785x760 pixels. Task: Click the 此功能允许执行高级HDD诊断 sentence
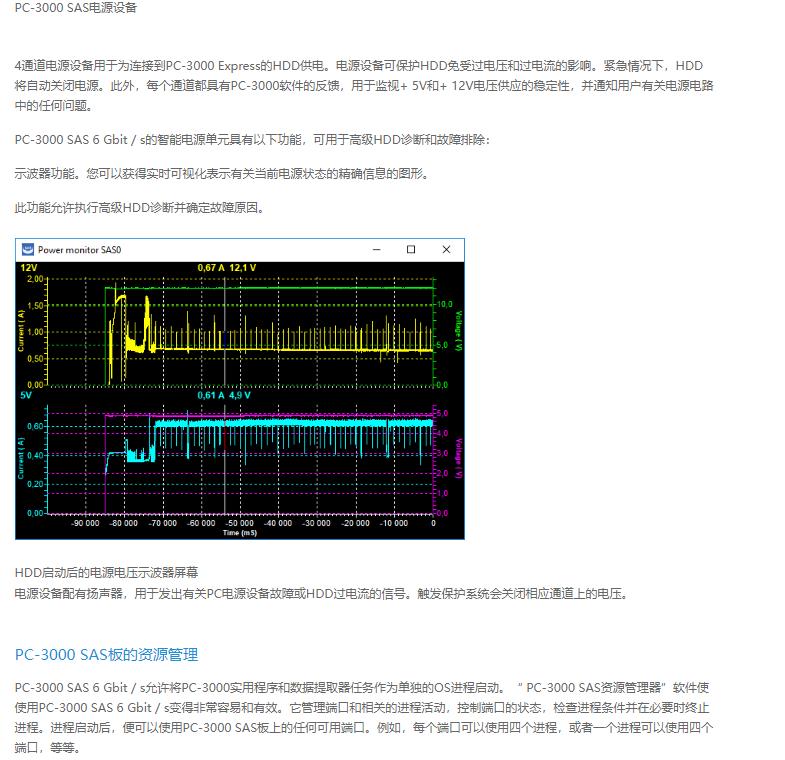(140, 207)
